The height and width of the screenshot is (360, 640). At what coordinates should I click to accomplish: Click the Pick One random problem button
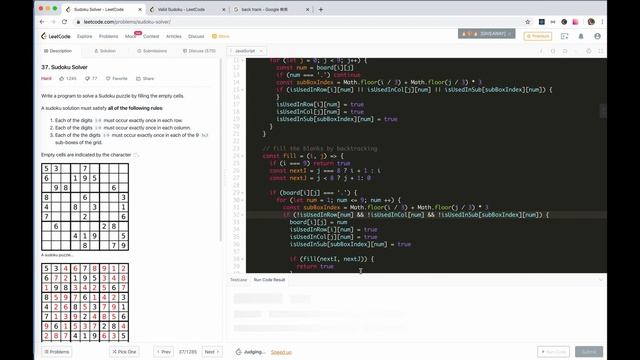(124, 352)
